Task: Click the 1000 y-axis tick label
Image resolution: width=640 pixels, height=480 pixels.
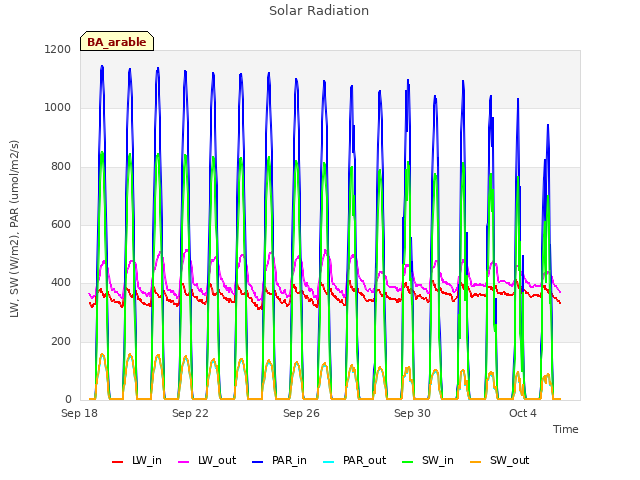Action: [58, 108]
